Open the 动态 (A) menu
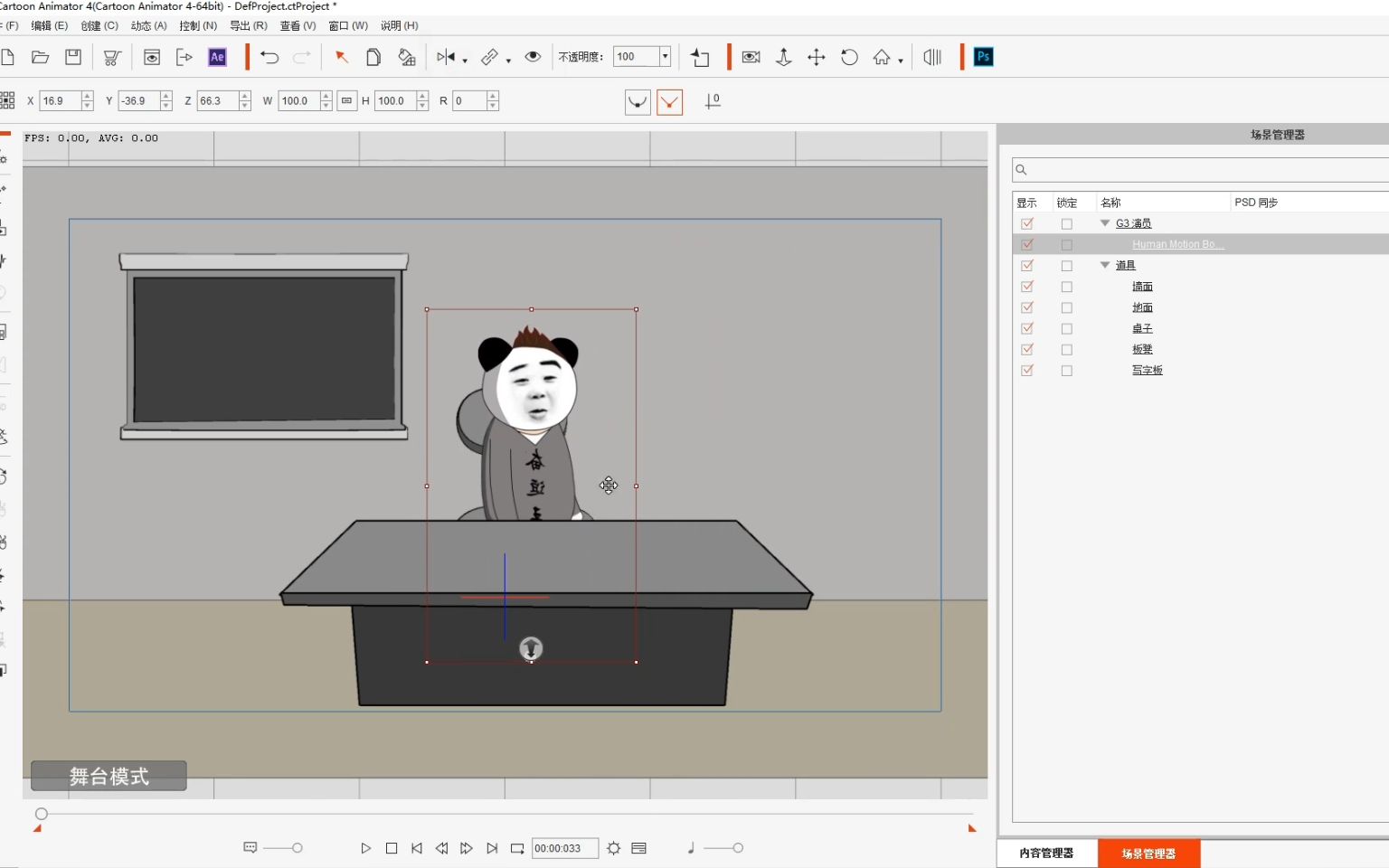 (x=149, y=25)
